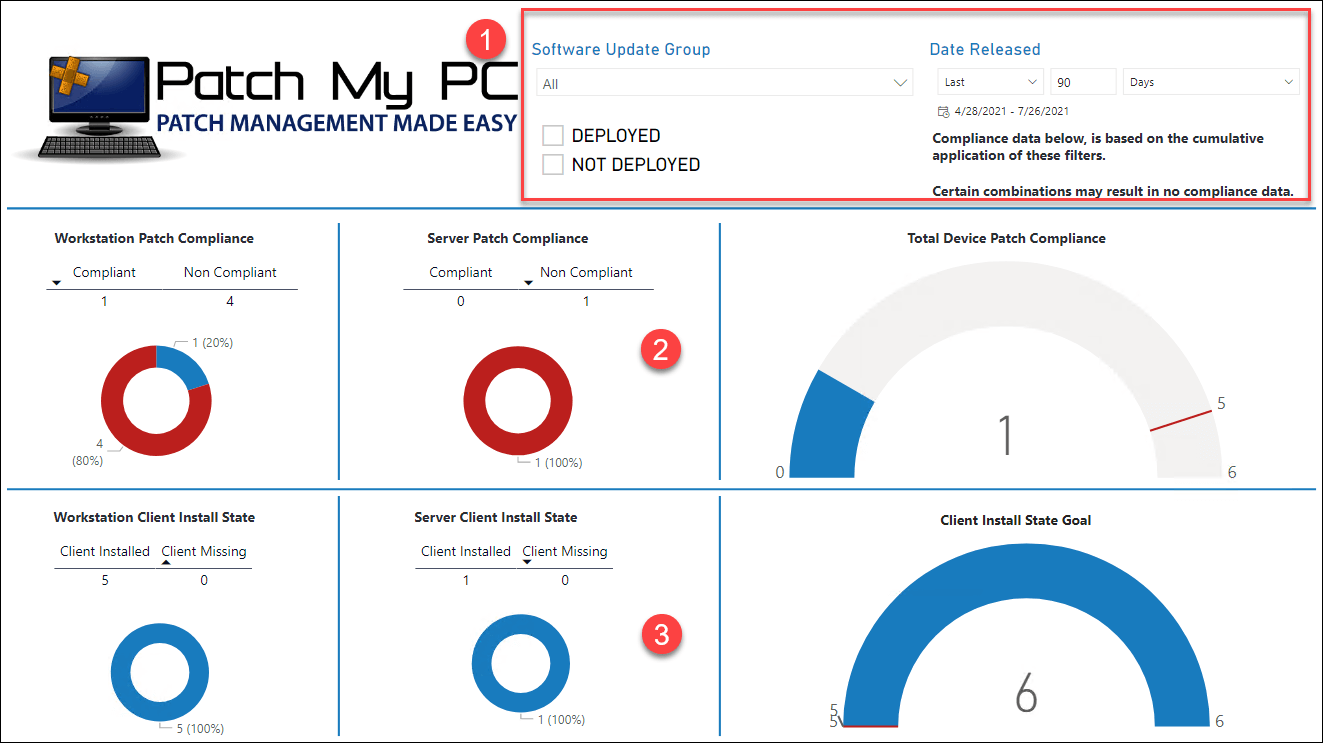The height and width of the screenshot is (743, 1323).
Task: Click Workstation Patch Compliance title
Action: tap(154, 238)
